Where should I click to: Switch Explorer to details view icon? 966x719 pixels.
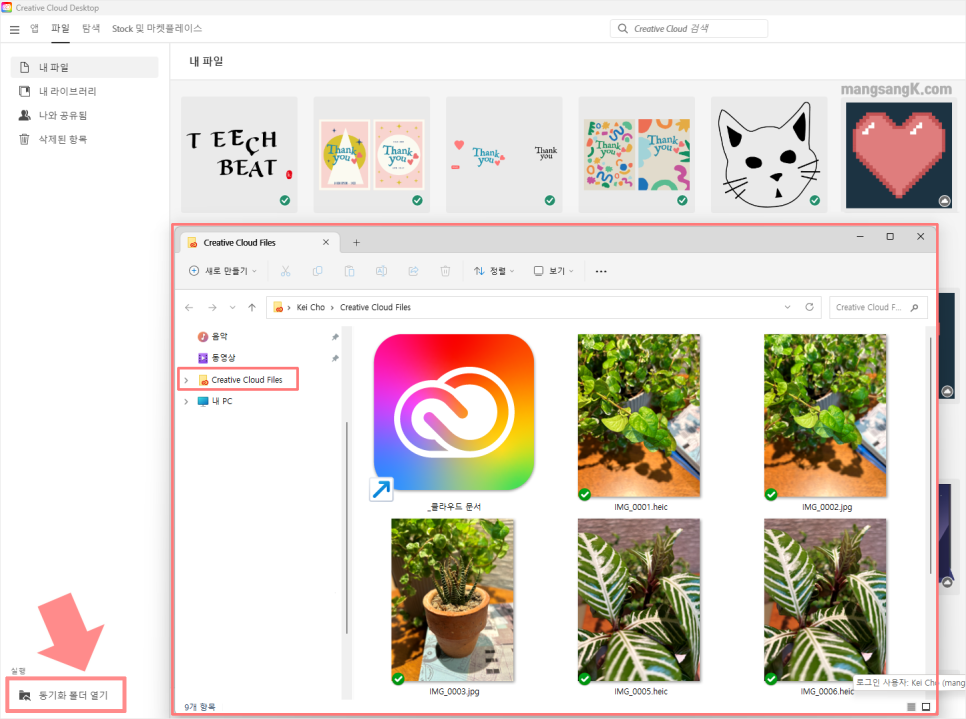[x=911, y=707]
